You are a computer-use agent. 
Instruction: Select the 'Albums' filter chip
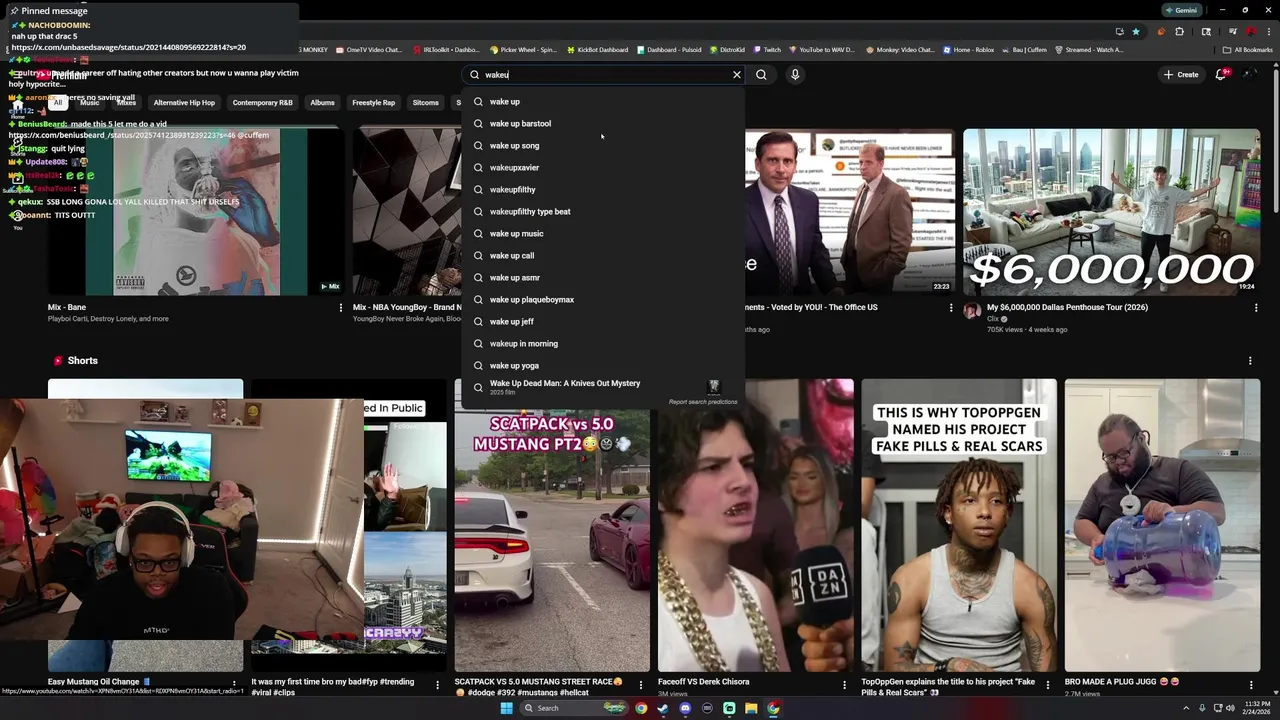tap(322, 102)
